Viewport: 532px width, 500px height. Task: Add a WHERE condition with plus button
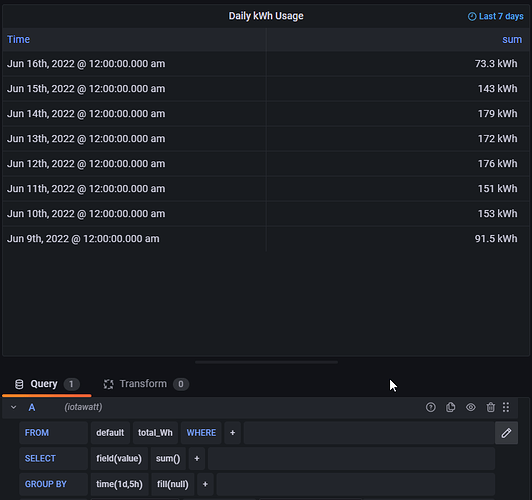click(x=232, y=433)
